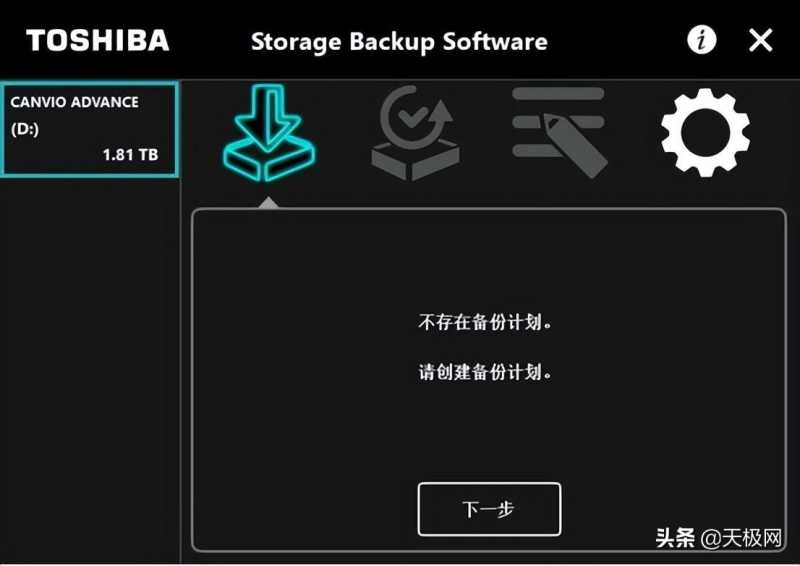
Task: Switch to the Restore tab icon
Action: coord(415,133)
